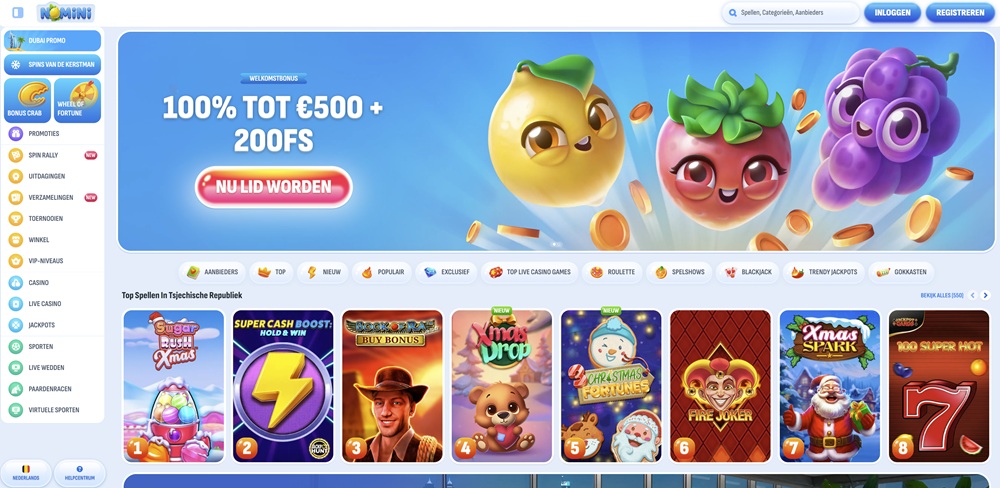Click the Inloggen button

point(892,13)
